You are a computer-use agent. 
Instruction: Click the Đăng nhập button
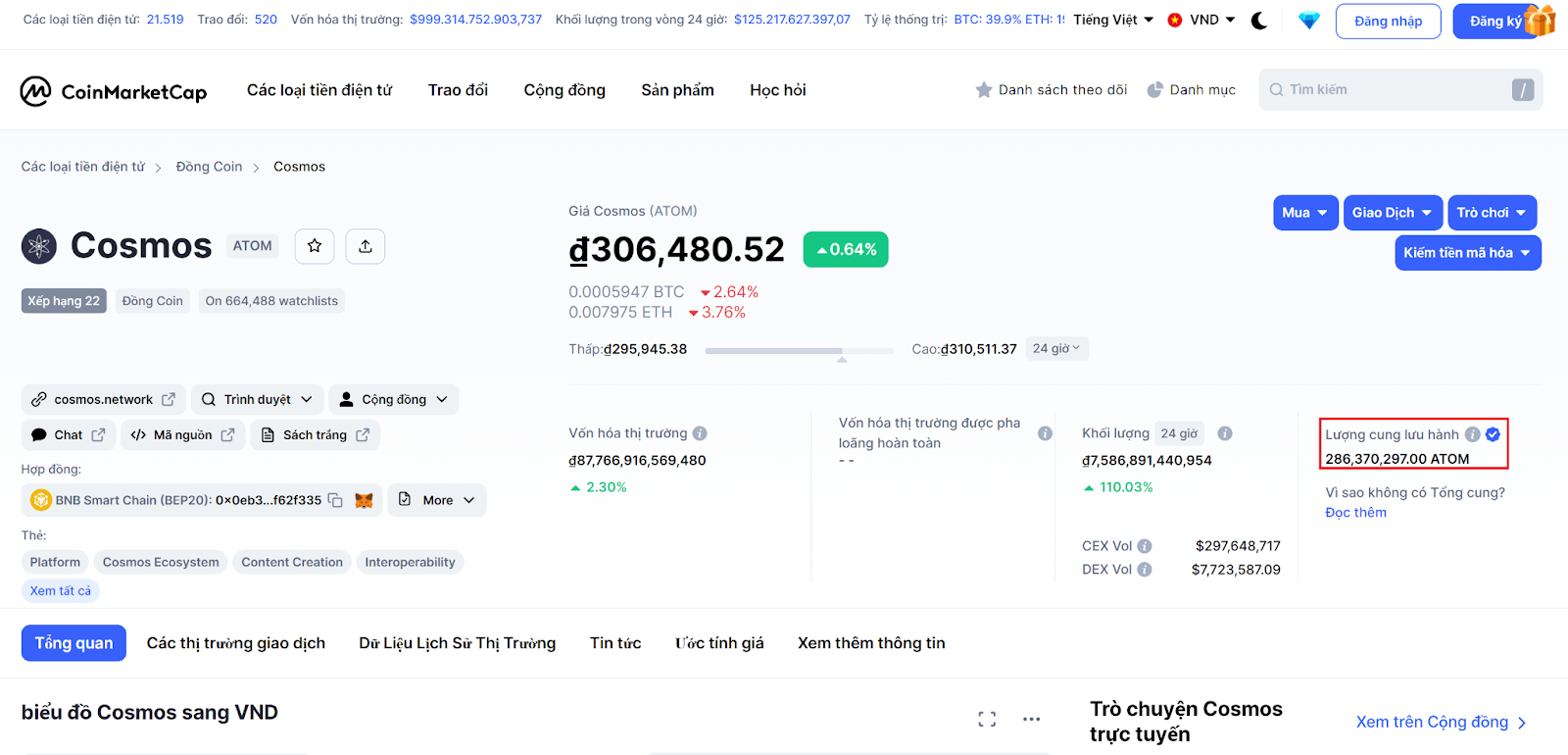click(1388, 22)
